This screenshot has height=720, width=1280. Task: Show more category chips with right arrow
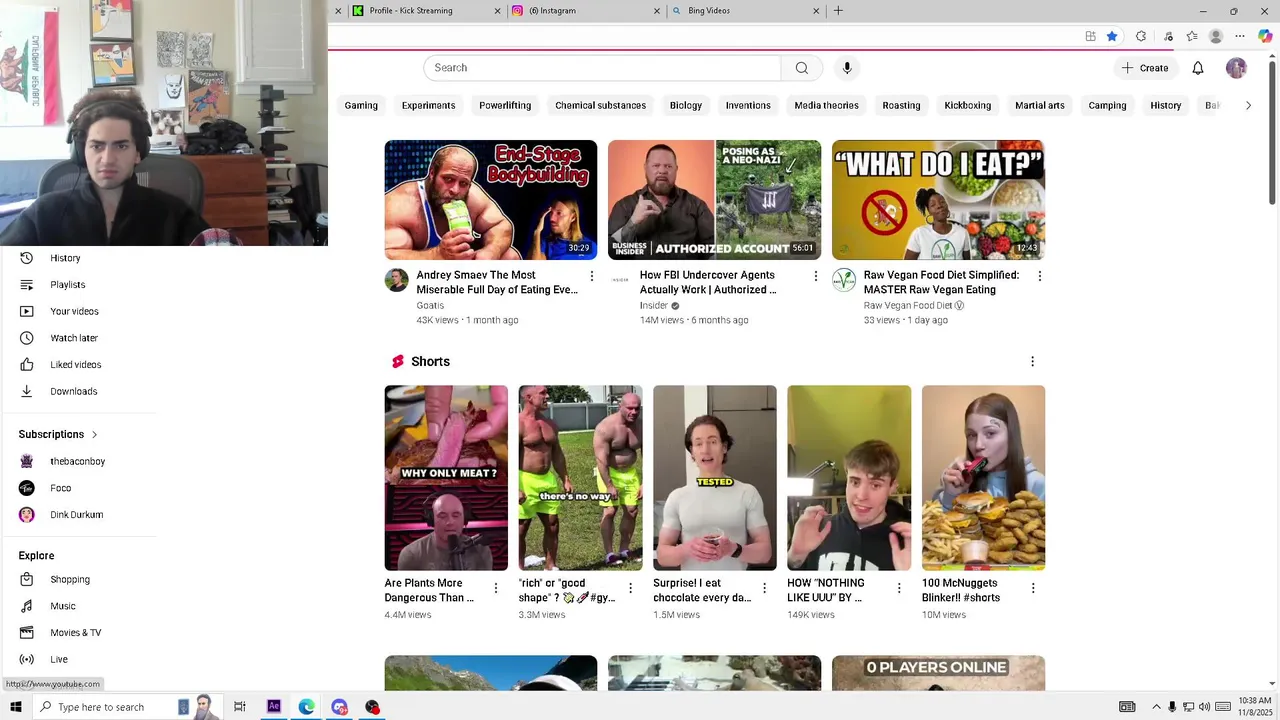1248,105
